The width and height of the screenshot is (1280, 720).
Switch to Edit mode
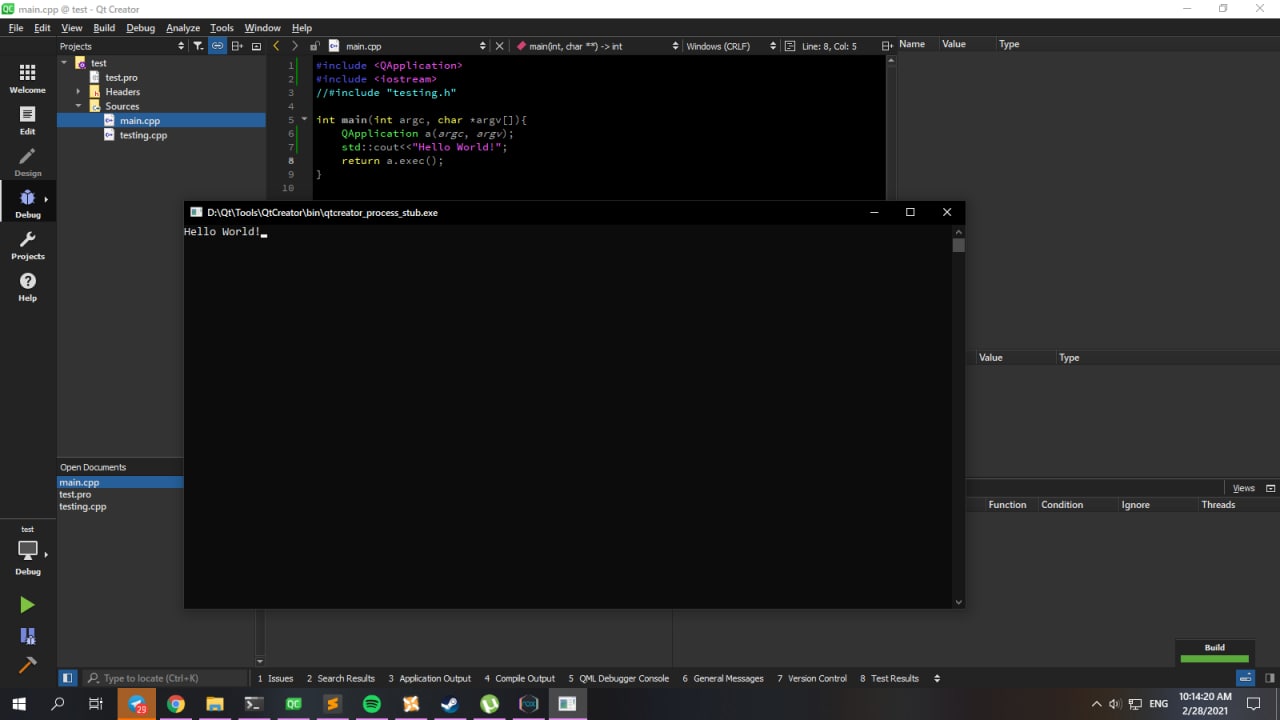coord(27,120)
